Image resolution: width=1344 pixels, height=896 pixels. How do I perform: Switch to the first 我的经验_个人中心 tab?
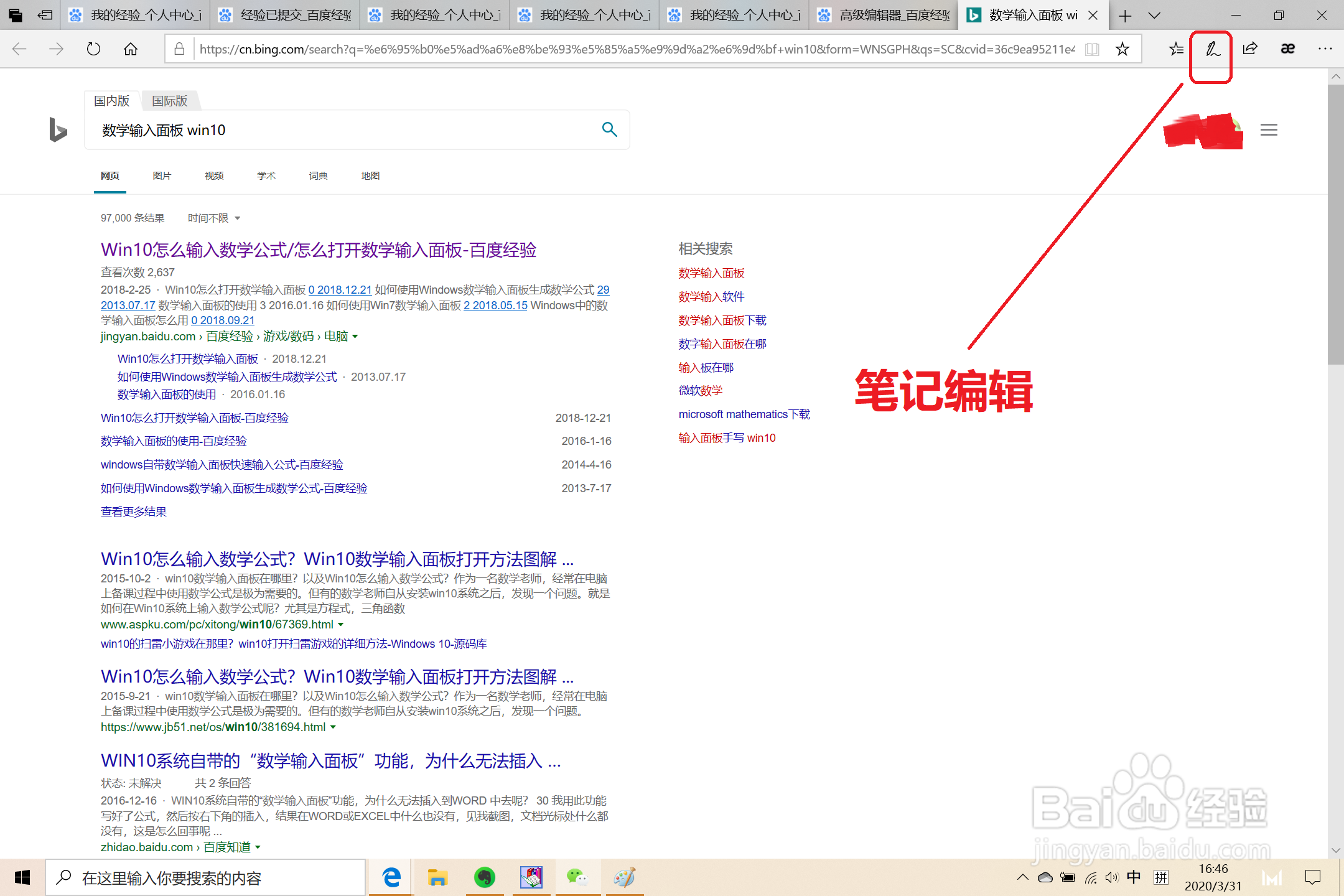point(135,16)
